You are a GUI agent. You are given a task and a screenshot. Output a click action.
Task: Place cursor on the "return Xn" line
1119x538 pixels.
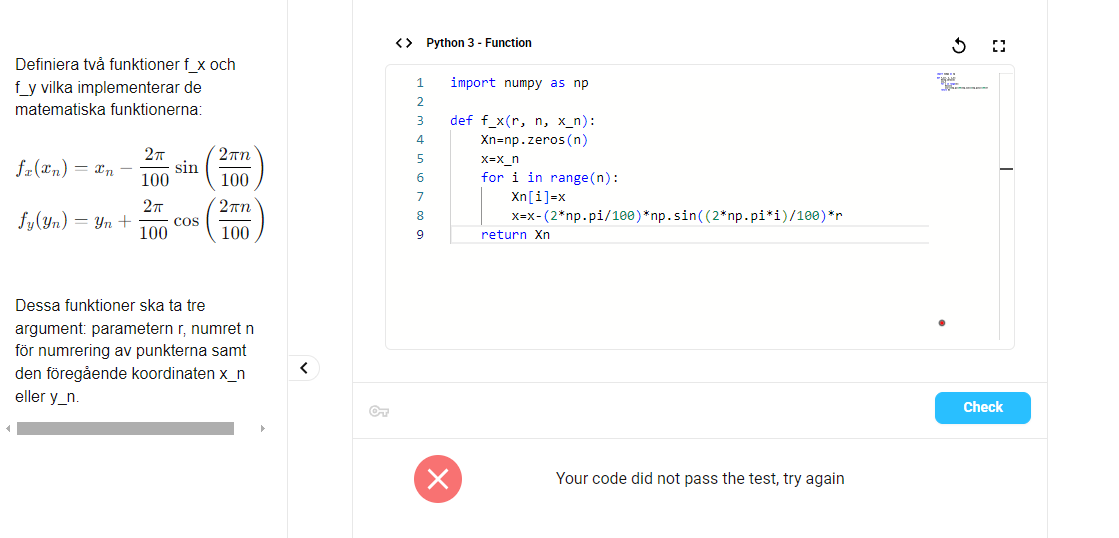(x=515, y=235)
